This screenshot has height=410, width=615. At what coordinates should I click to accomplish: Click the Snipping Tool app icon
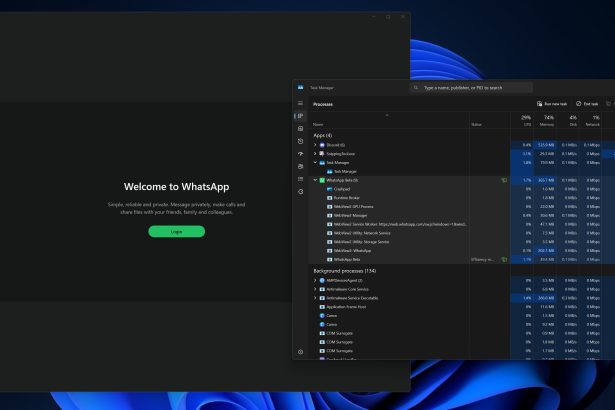(x=322, y=154)
